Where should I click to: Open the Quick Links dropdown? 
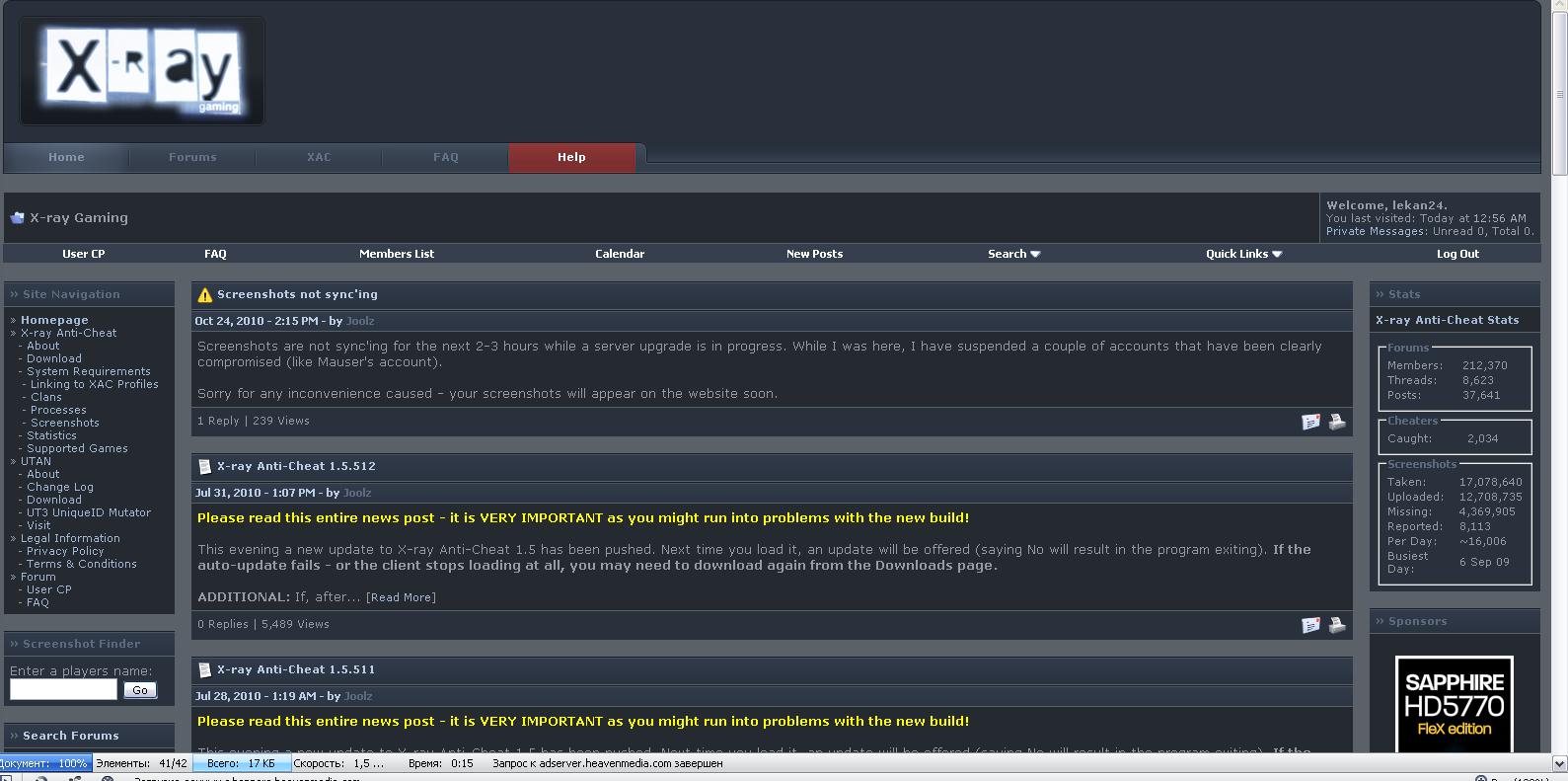point(1243,254)
